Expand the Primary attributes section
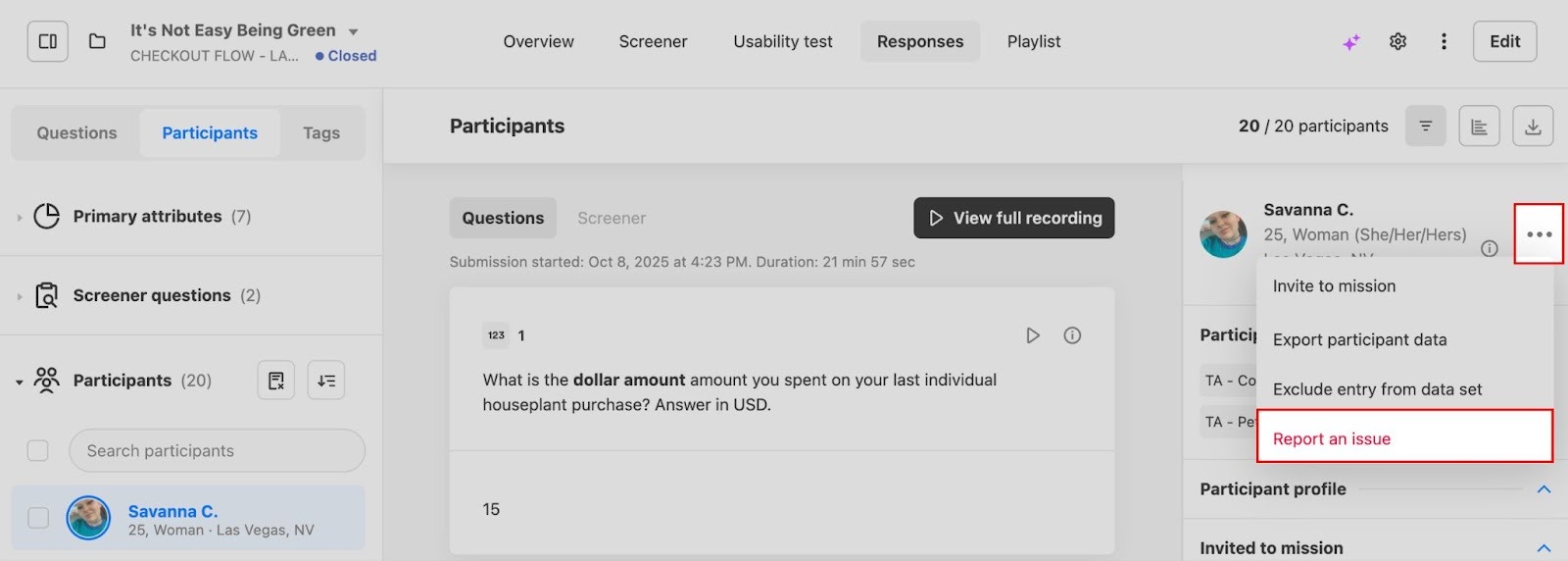Viewport: 1568px width, 561px height. 20,217
